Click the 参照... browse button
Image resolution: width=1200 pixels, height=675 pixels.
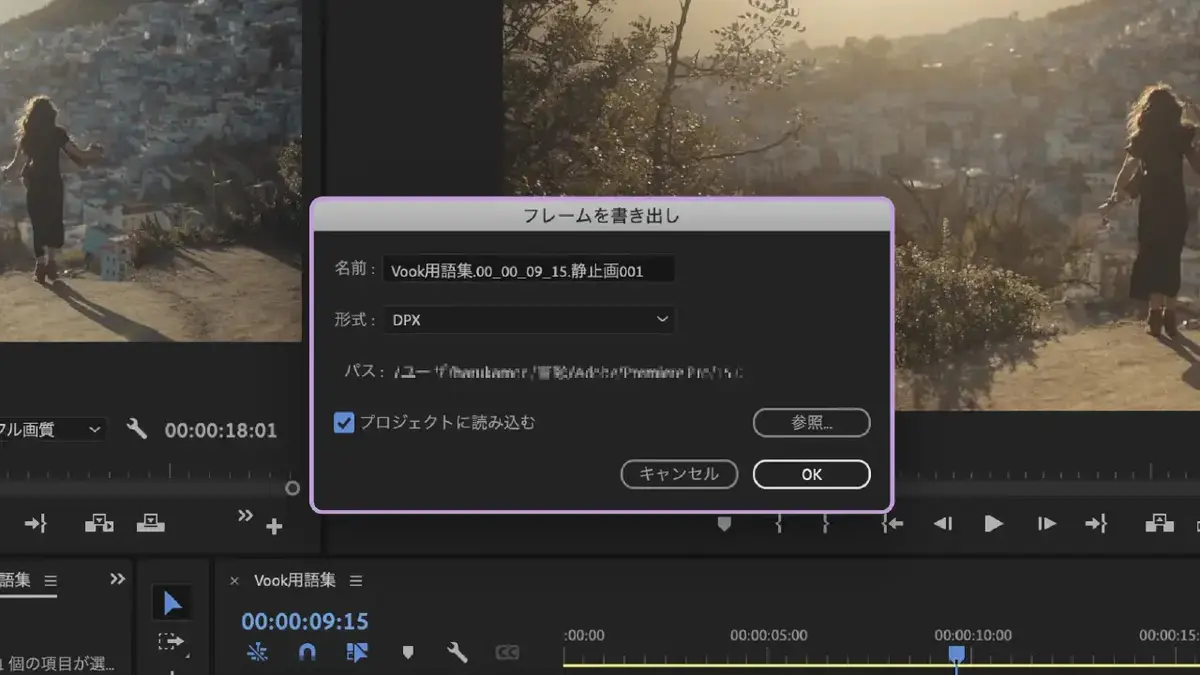pos(812,422)
